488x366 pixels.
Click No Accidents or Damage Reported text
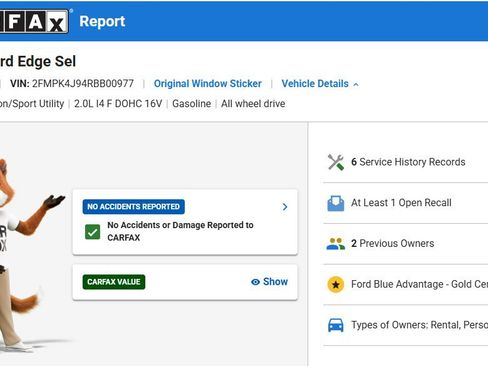180,231
